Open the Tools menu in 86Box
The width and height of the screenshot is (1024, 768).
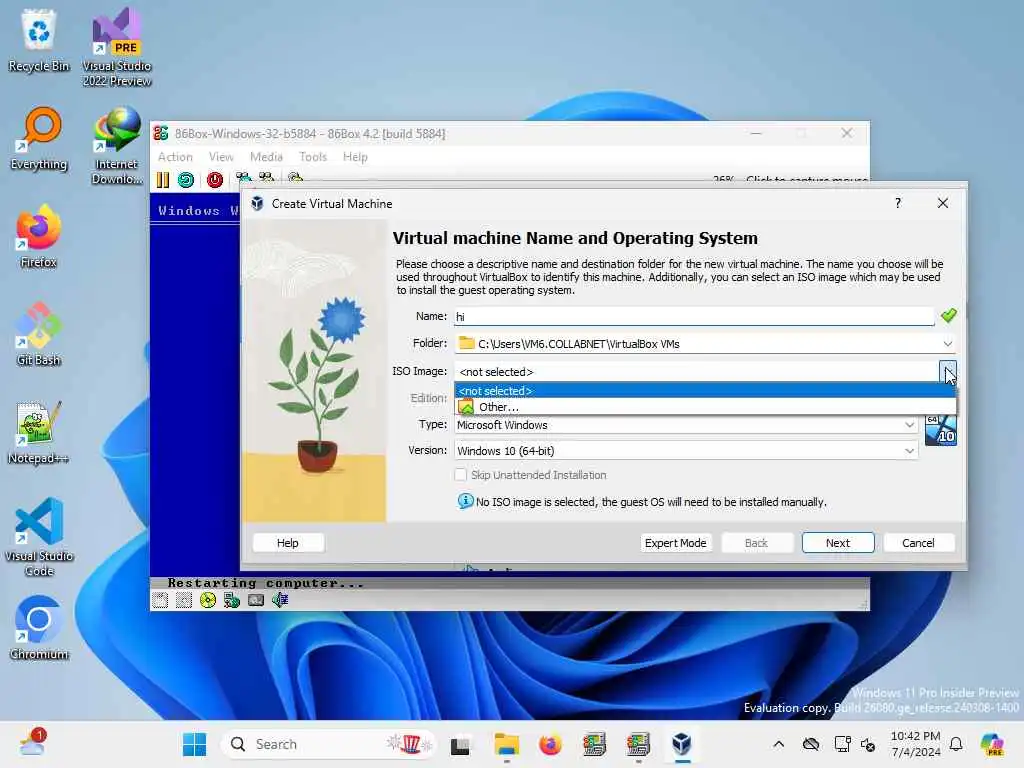click(x=313, y=157)
